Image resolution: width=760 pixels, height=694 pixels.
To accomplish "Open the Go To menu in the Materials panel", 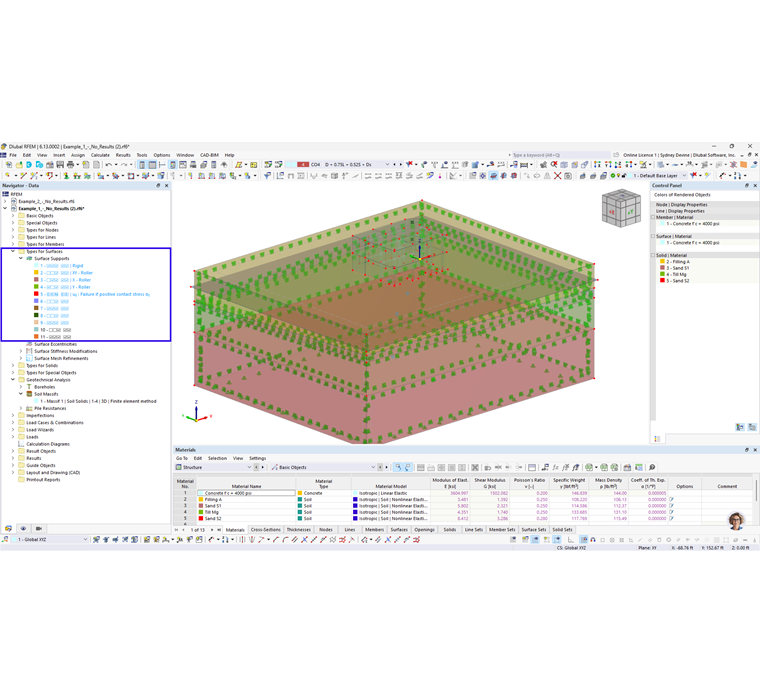I will click(182, 458).
